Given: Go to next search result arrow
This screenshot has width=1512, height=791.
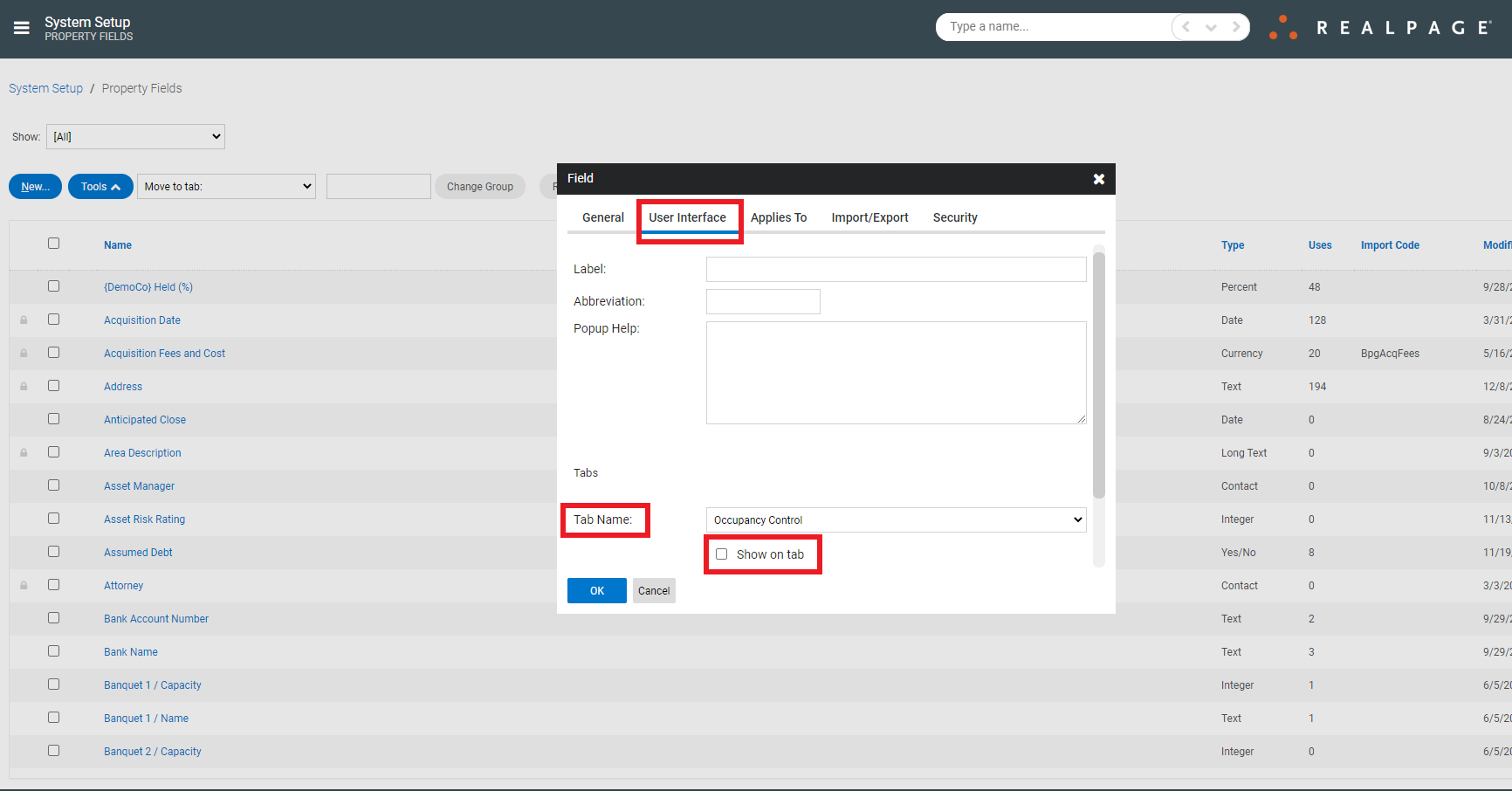Looking at the screenshot, I should click(1236, 27).
